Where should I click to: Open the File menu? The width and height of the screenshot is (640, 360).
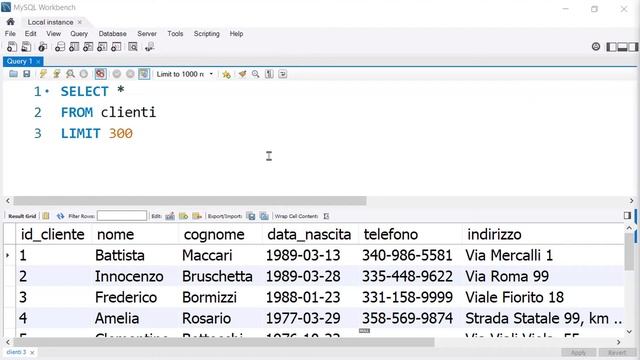click(x=10, y=33)
